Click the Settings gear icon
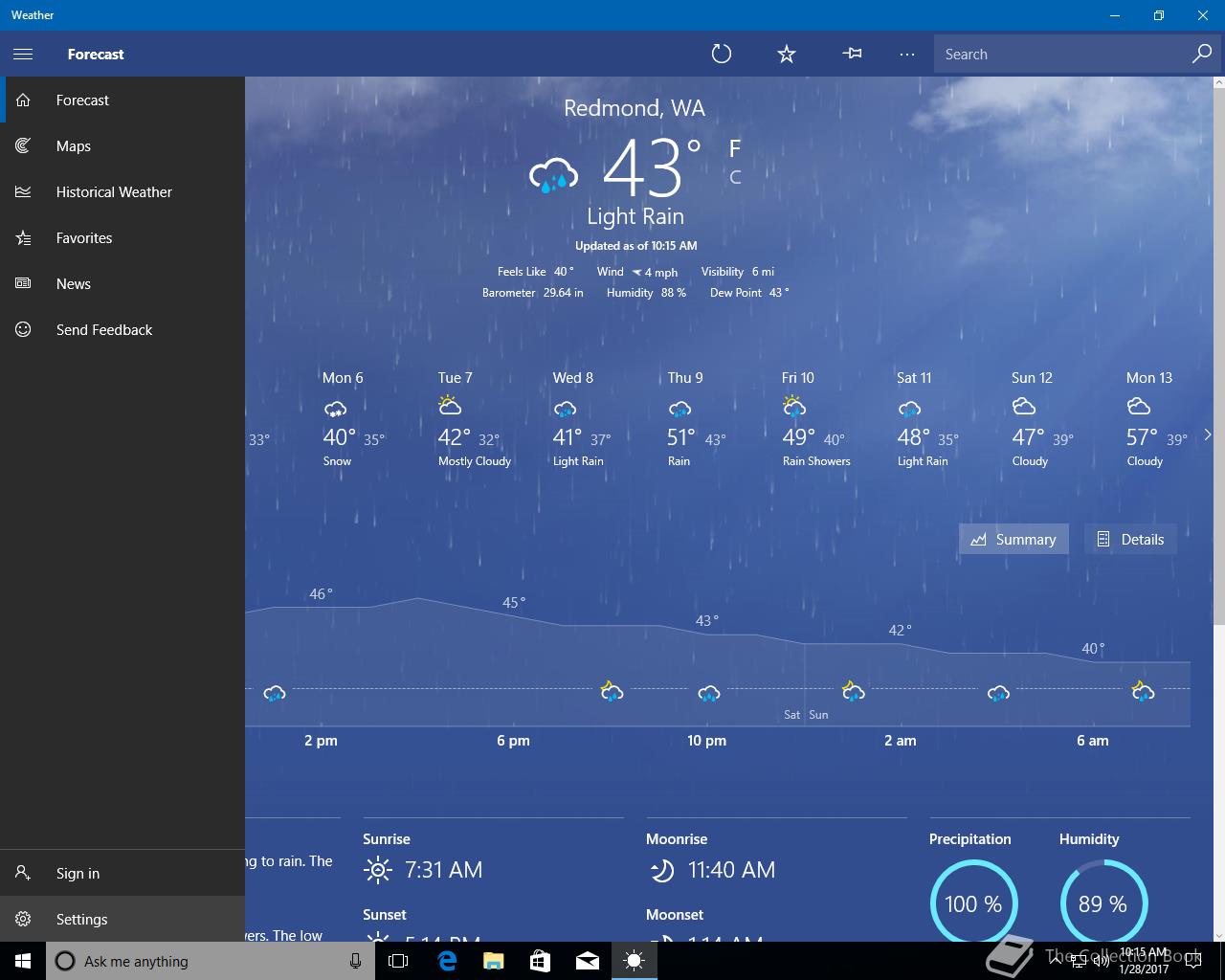This screenshot has height=980, width=1225. (x=23, y=919)
